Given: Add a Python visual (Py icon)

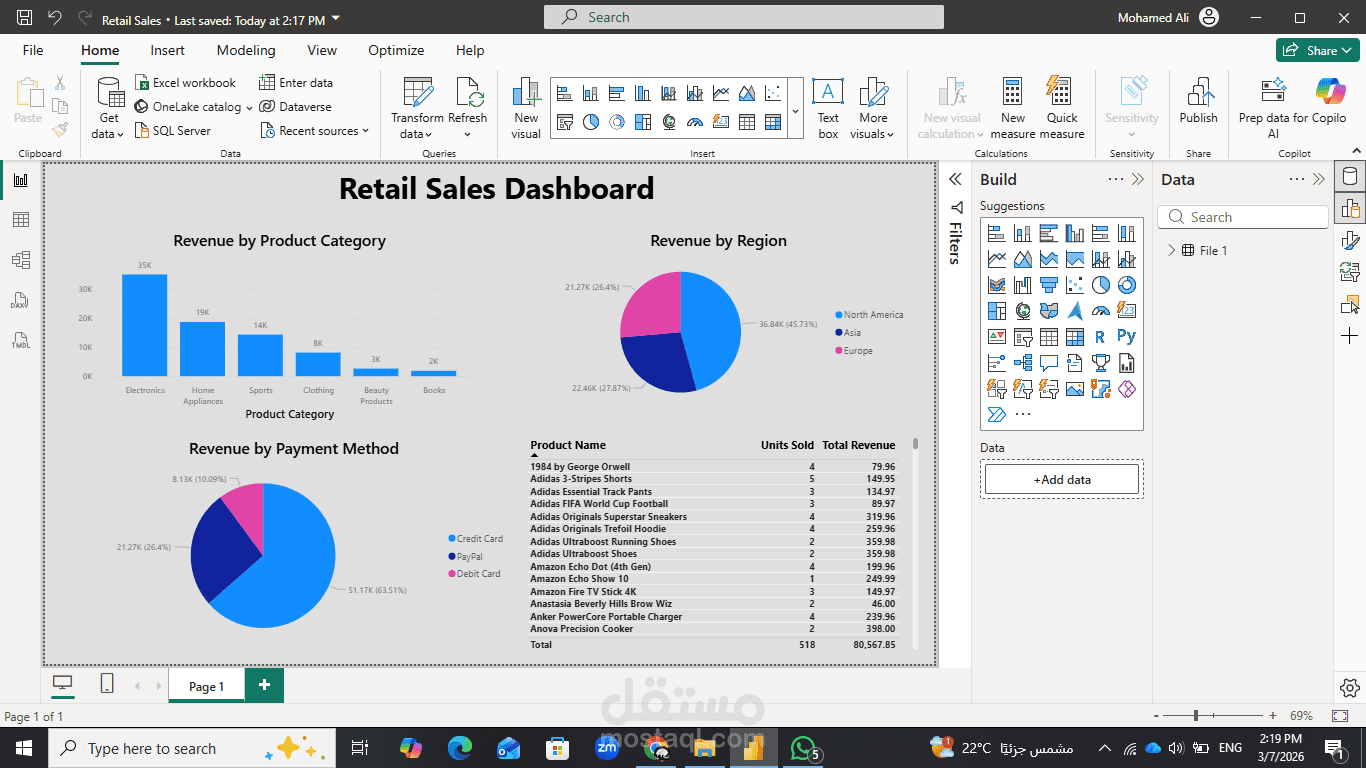Looking at the screenshot, I should tap(1127, 337).
